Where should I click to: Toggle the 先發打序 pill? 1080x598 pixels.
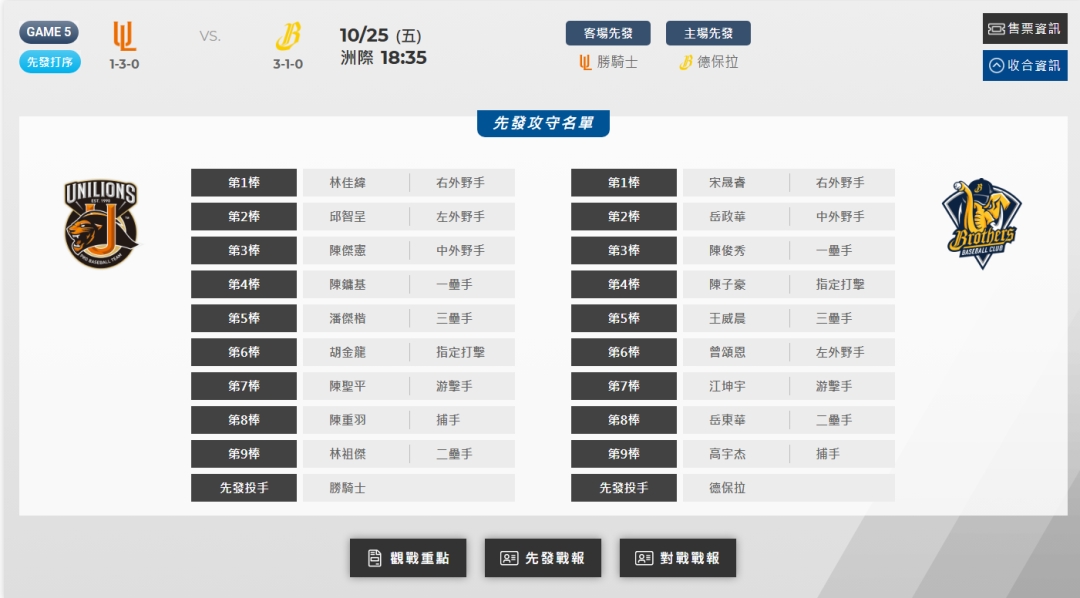click(x=50, y=62)
